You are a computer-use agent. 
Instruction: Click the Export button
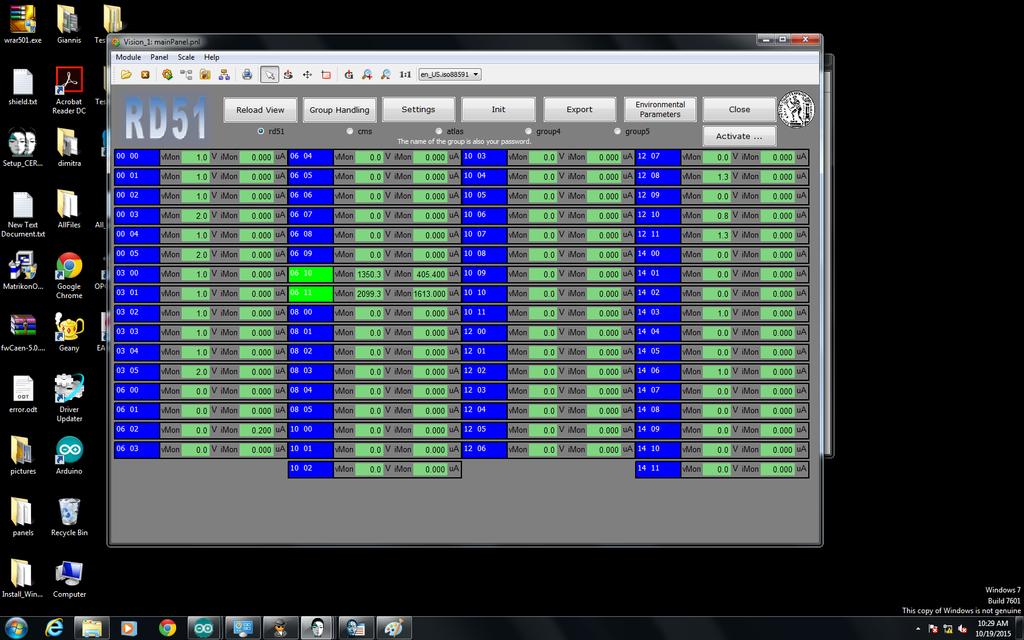(579, 110)
